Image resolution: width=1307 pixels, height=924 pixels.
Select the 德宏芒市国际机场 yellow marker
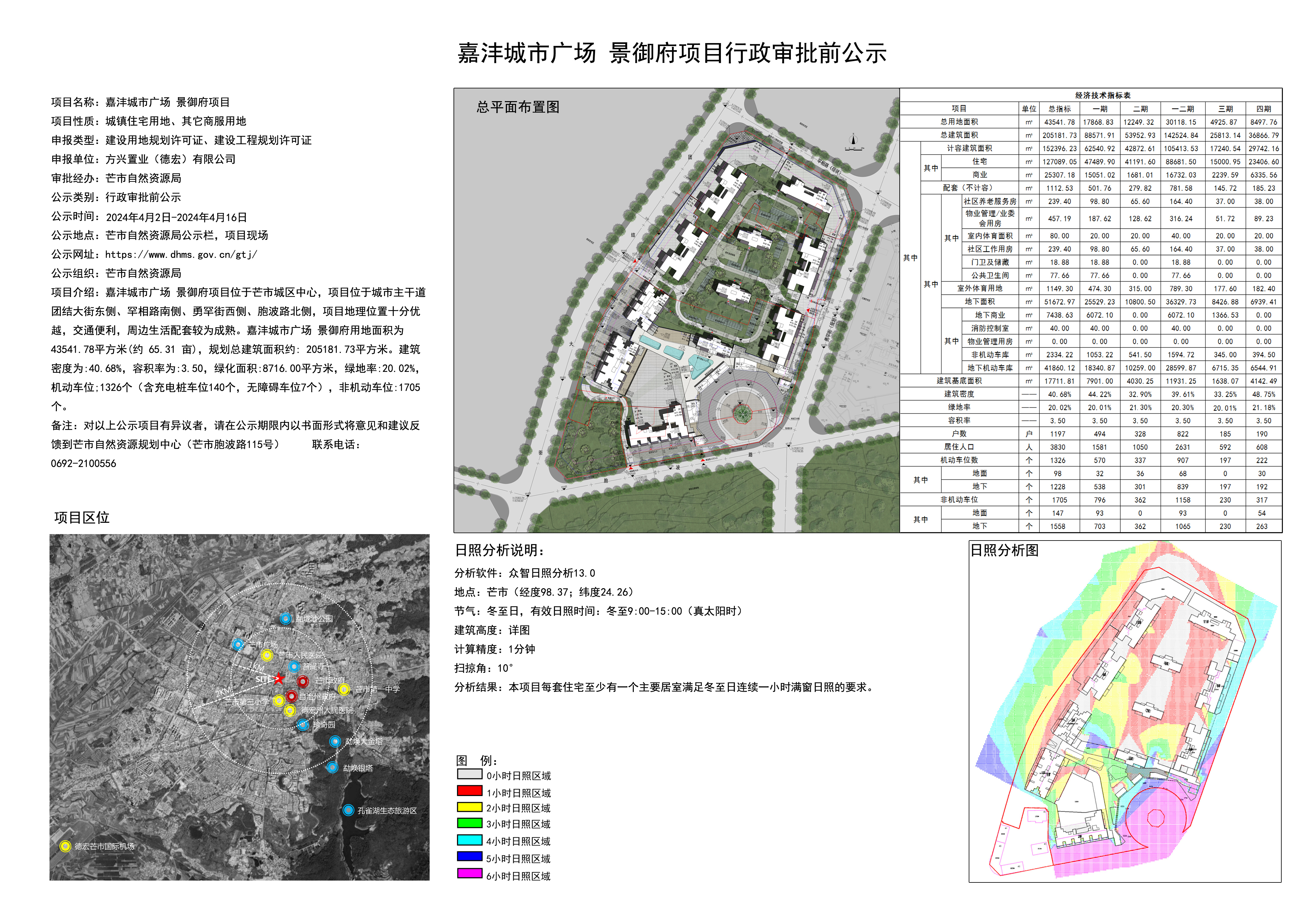coord(65,846)
